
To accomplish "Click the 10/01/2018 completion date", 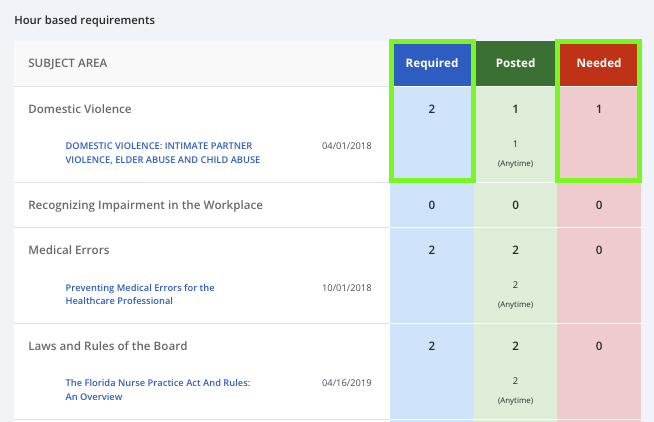I will (346, 288).
